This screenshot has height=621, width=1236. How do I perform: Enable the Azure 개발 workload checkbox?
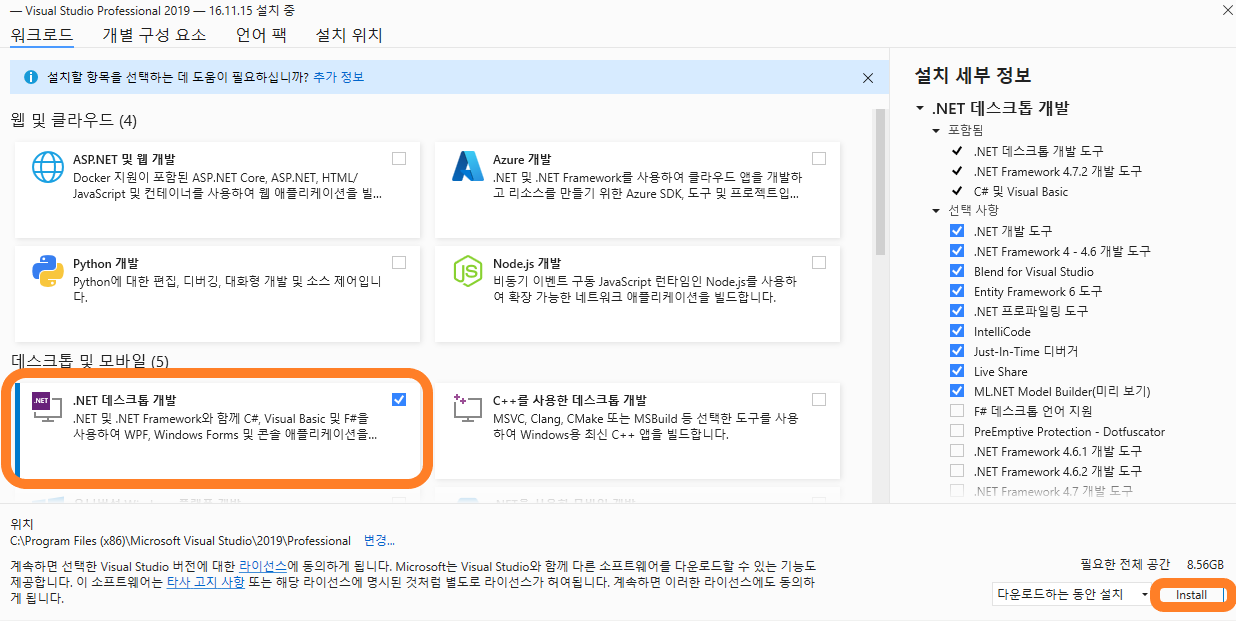click(820, 158)
